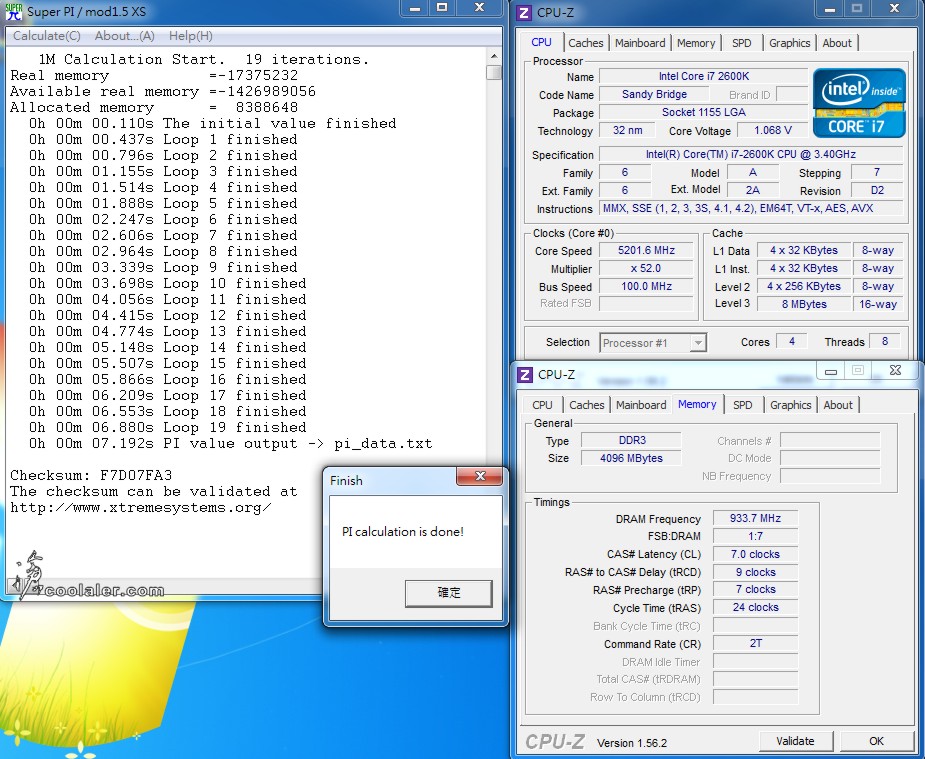925x759 pixels.
Task: Click the Code Name value Sandy Bridge
Action: click(654, 94)
